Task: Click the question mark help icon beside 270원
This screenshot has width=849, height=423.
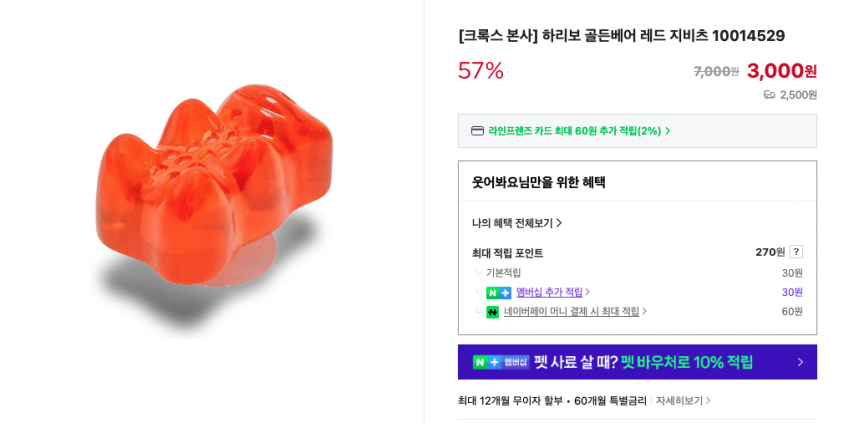Action: coord(796,252)
